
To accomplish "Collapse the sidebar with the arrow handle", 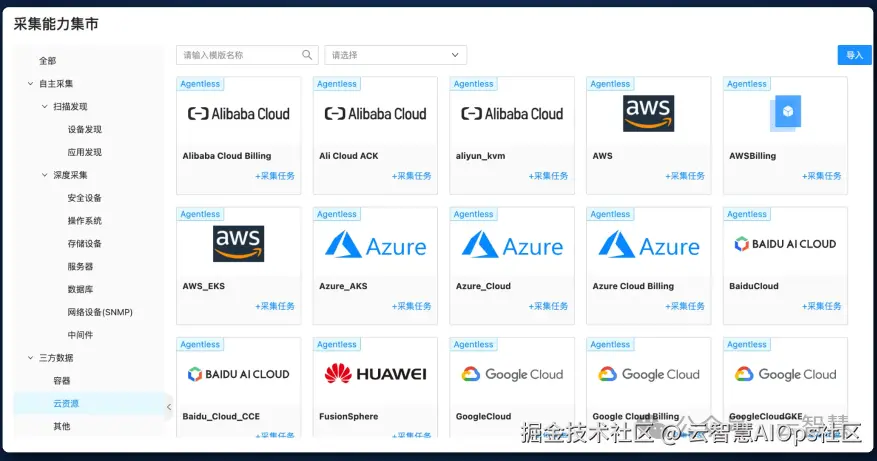I will (168, 406).
